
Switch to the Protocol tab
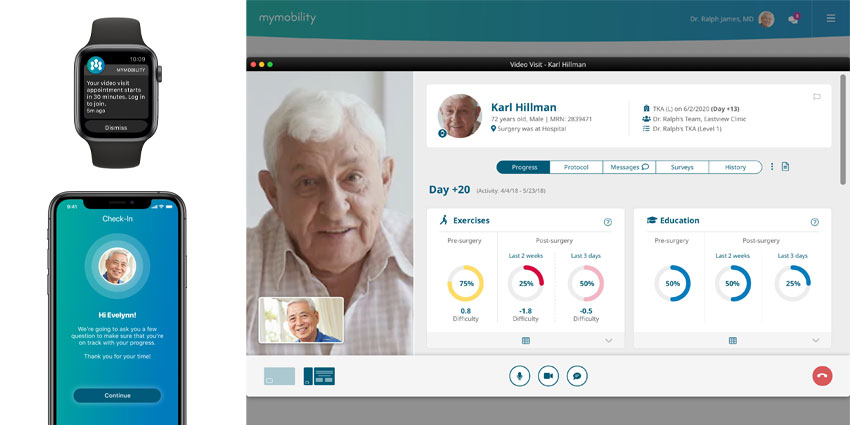(x=576, y=167)
